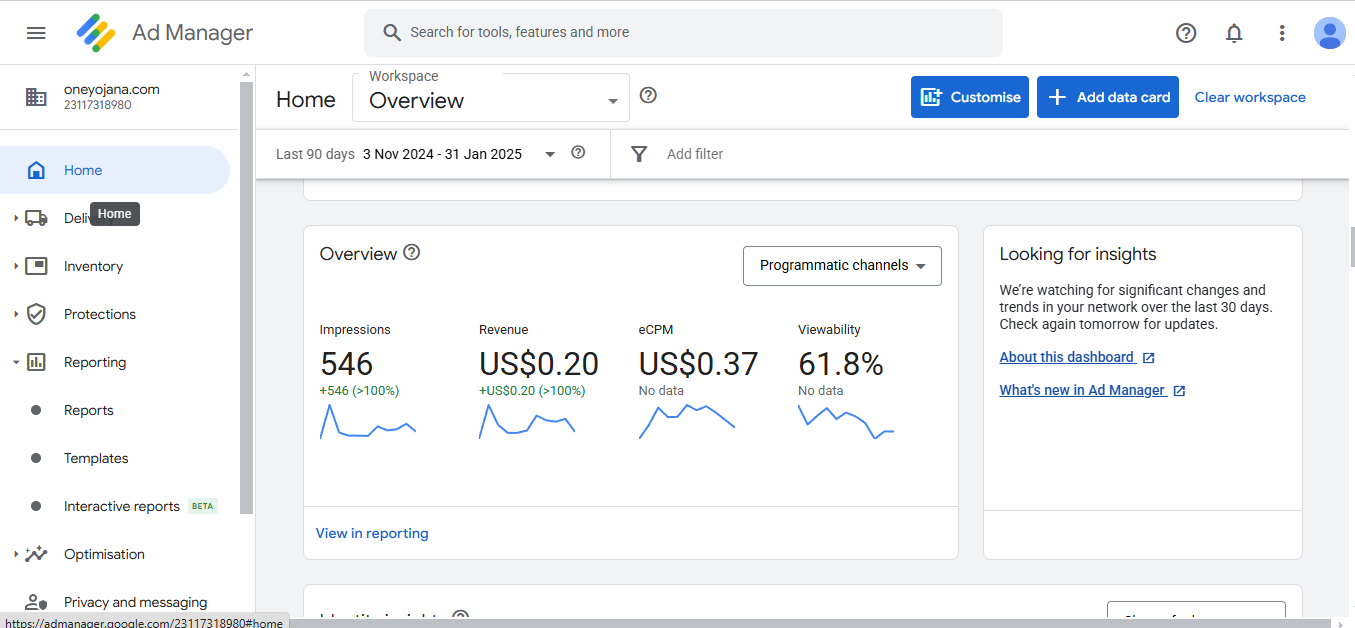The image size is (1355, 628).
Task: Open the main hamburger menu
Action: pyautogui.click(x=36, y=33)
